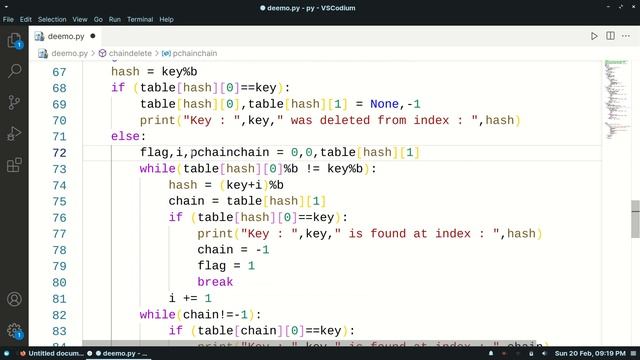
Task: Open the View menu
Action: point(80,19)
